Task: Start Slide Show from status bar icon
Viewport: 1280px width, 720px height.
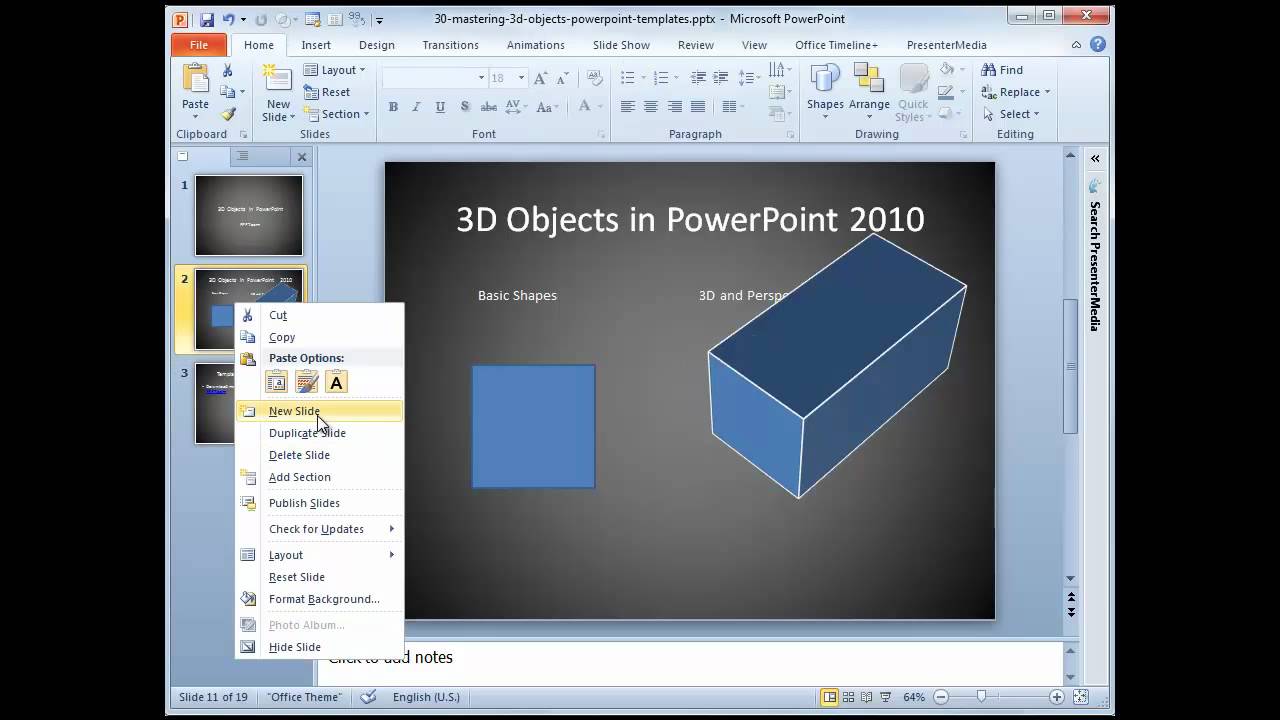Action: coord(886,697)
